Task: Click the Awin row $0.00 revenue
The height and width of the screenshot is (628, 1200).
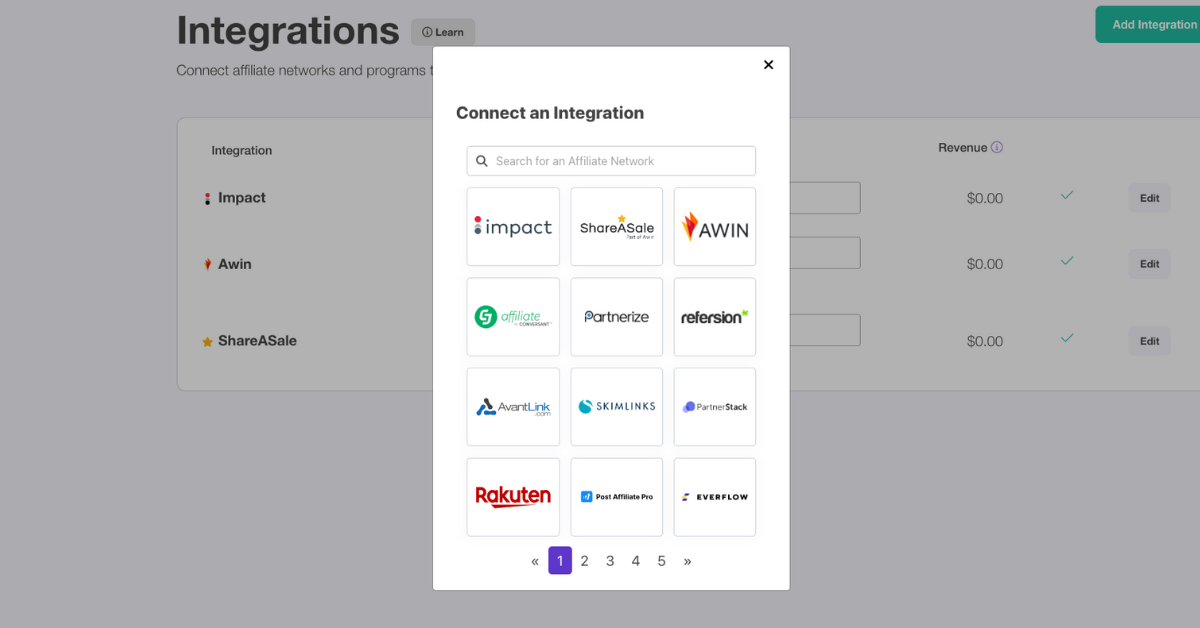Action: pos(985,265)
